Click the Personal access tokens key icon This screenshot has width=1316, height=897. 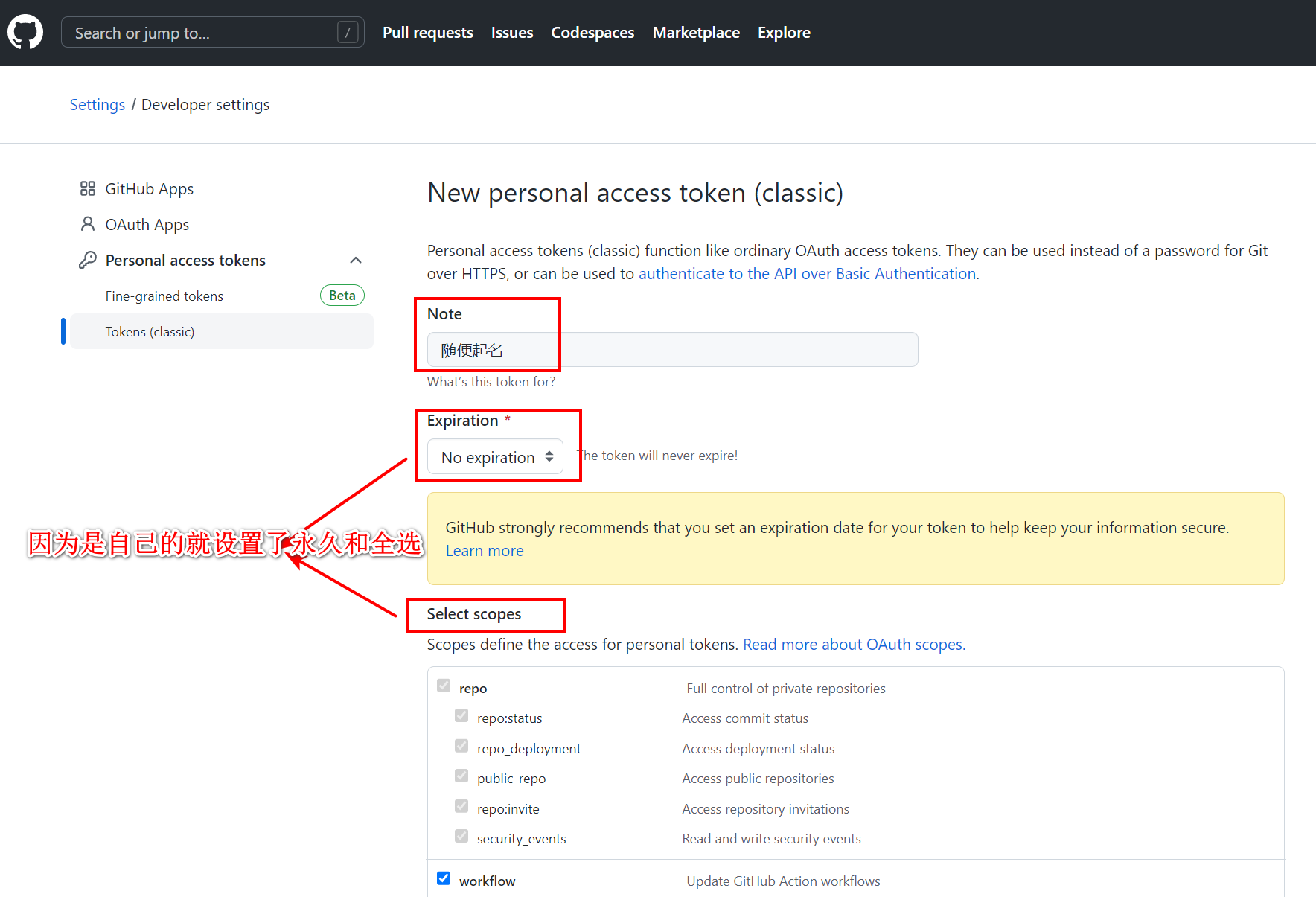click(x=88, y=260)
